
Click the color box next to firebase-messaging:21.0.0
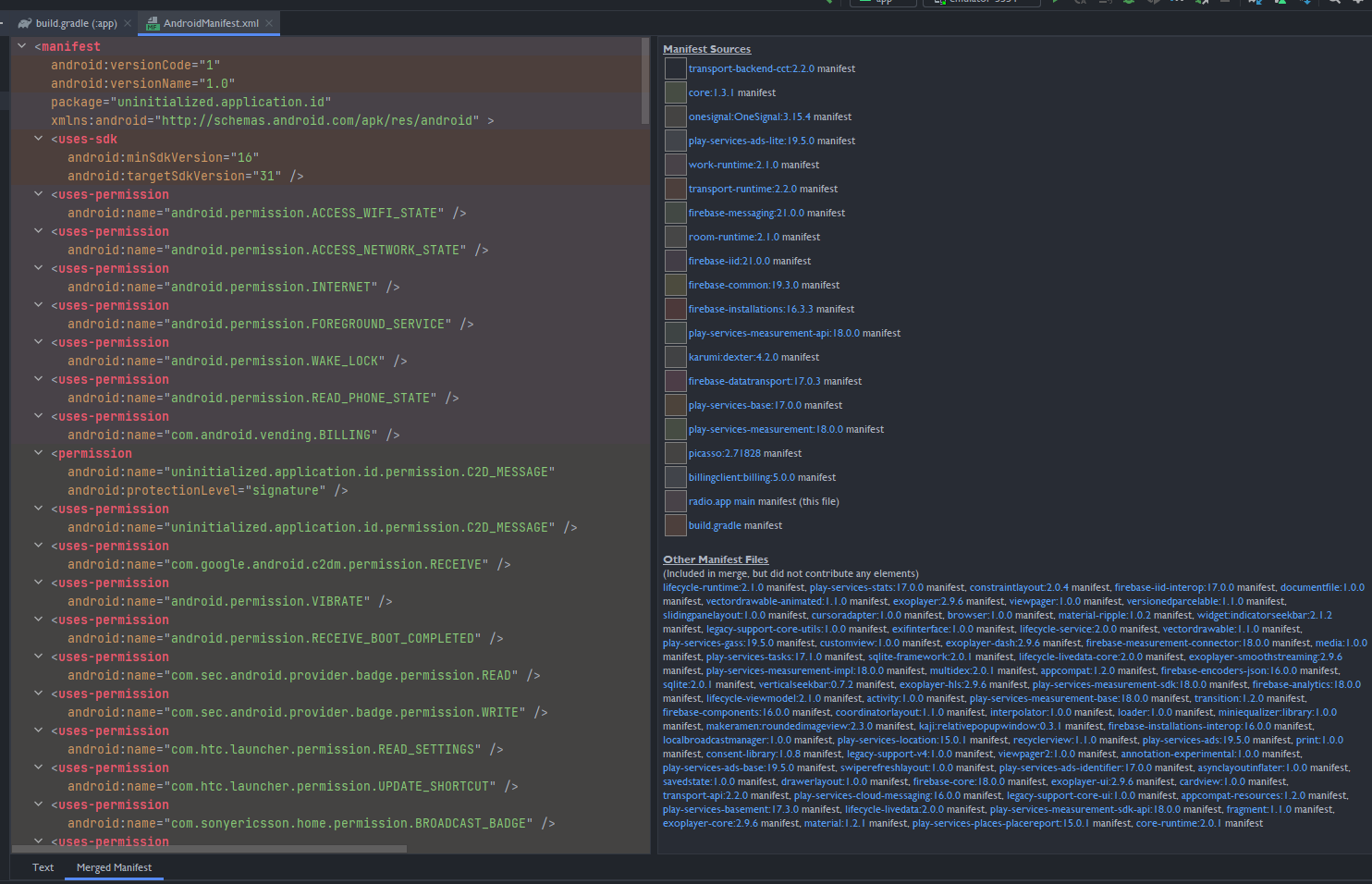pyautogui.click(x=676, y=213)
